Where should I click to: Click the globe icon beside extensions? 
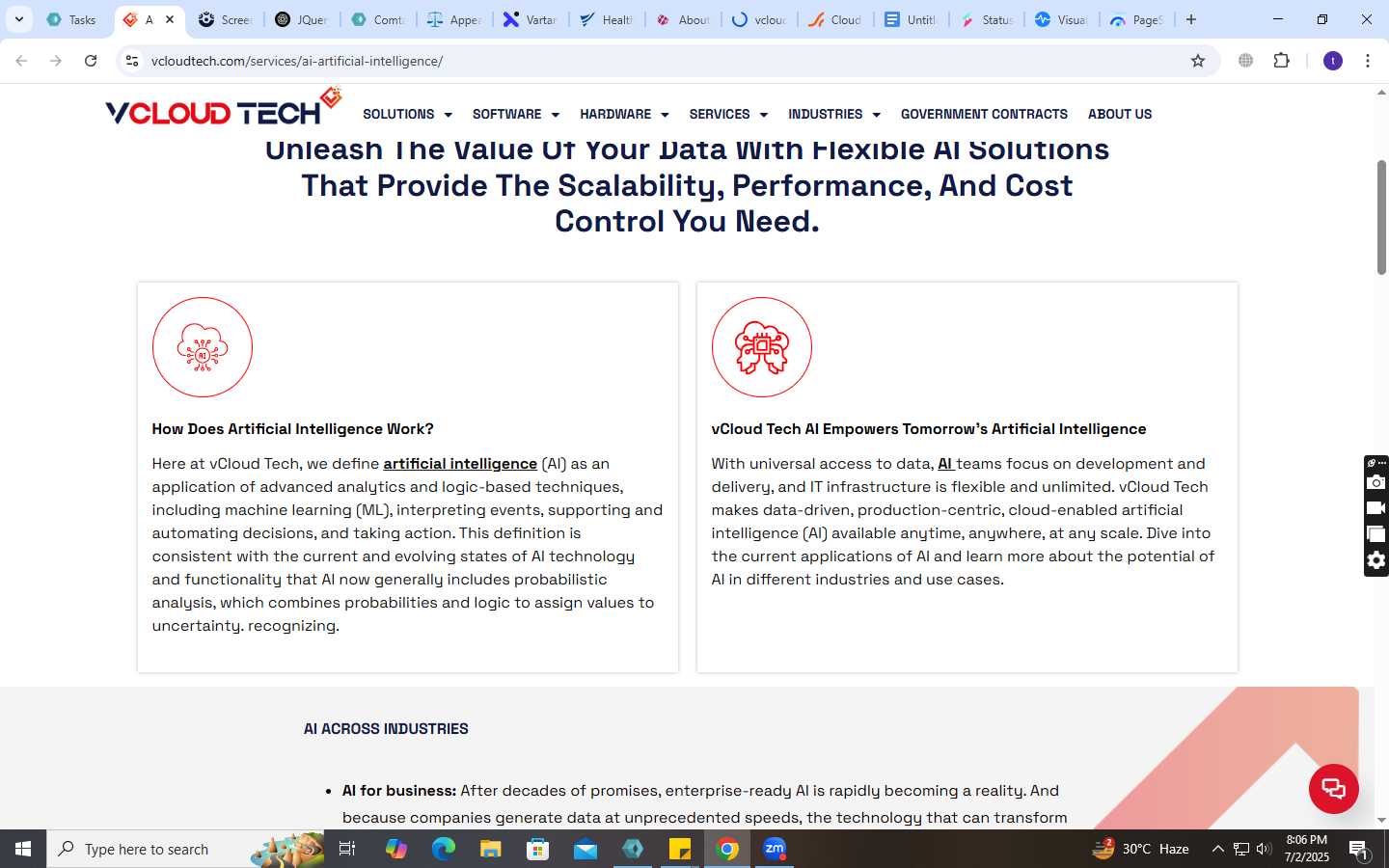(x=1246, y=61)
